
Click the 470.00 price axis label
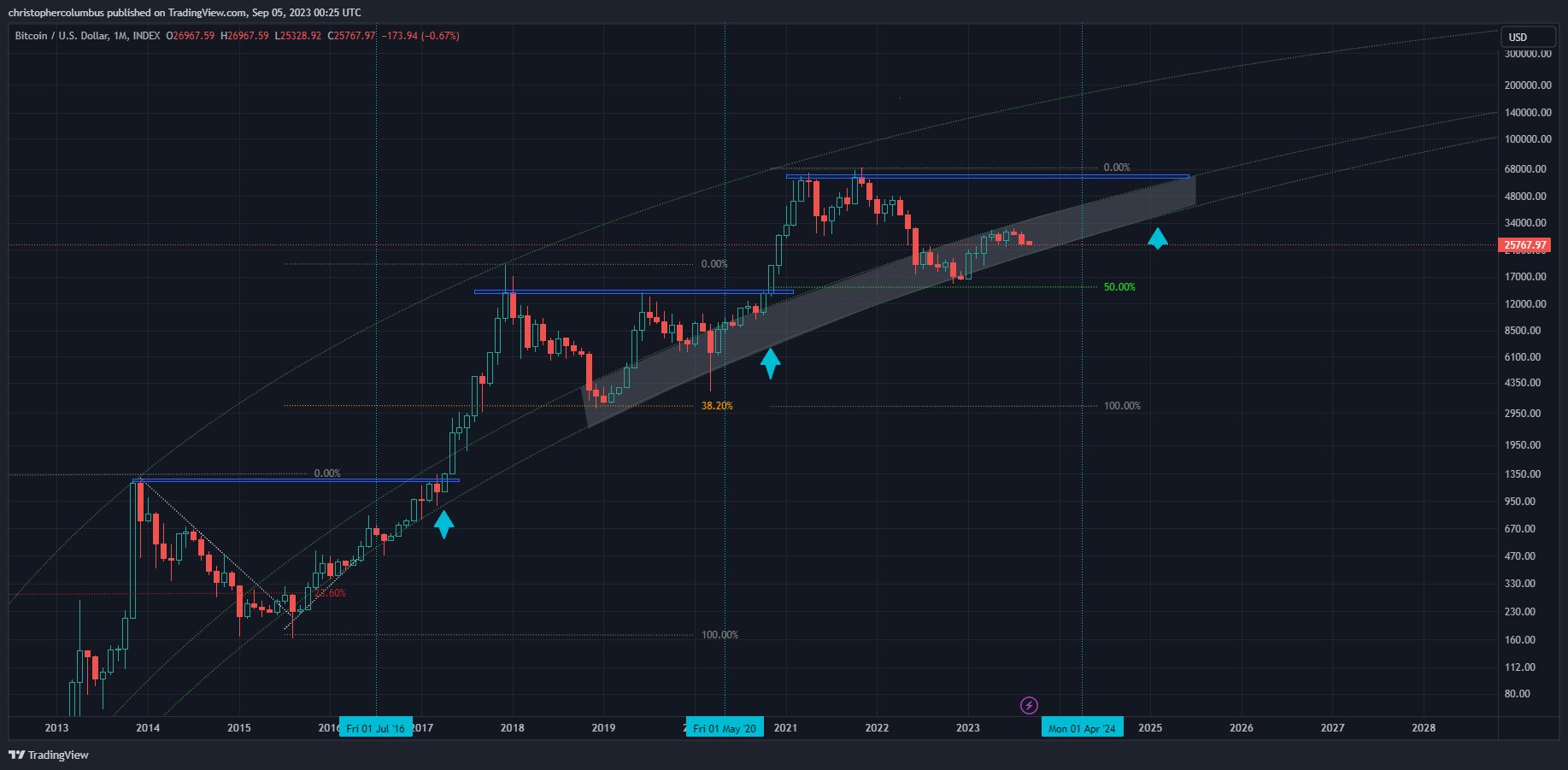click(1520, 556)
